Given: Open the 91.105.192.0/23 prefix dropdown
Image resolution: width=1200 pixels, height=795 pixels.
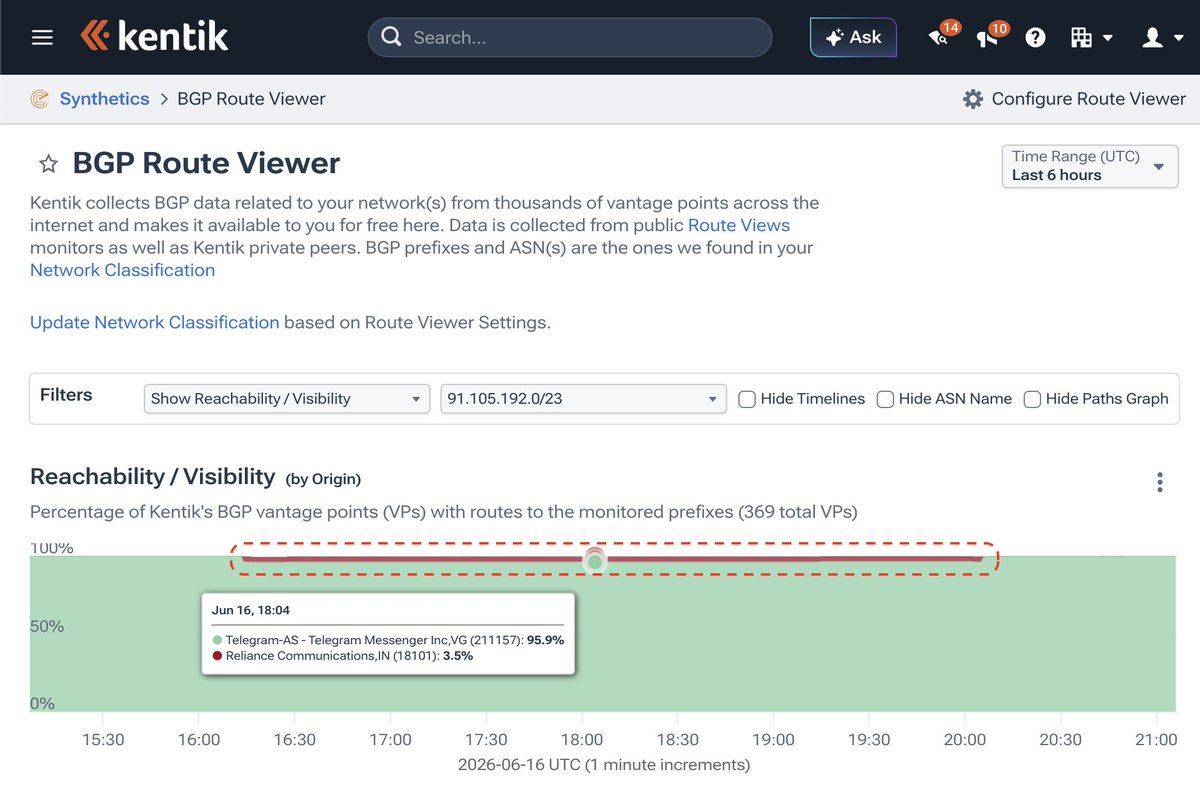Looking at the screenshot, I should point(583,398).
